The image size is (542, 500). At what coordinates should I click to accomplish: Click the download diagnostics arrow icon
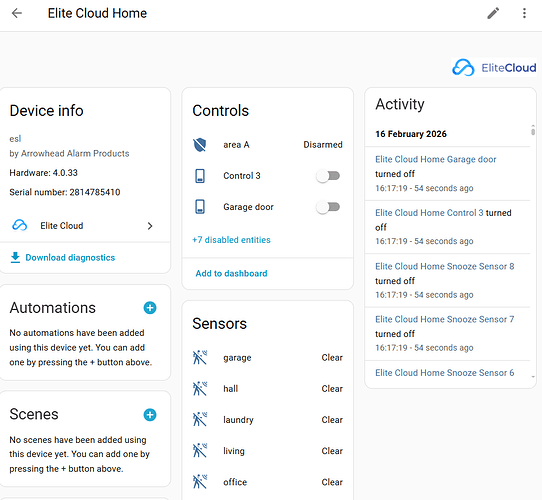pyautogui.click(x=15, y=258)
